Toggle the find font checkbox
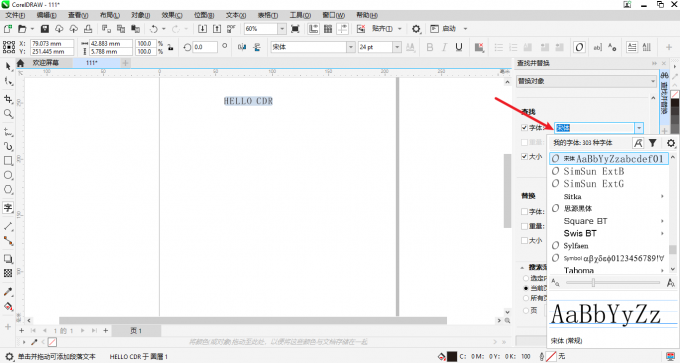Viewport: 680px width, 363px height. click(524, 128)
